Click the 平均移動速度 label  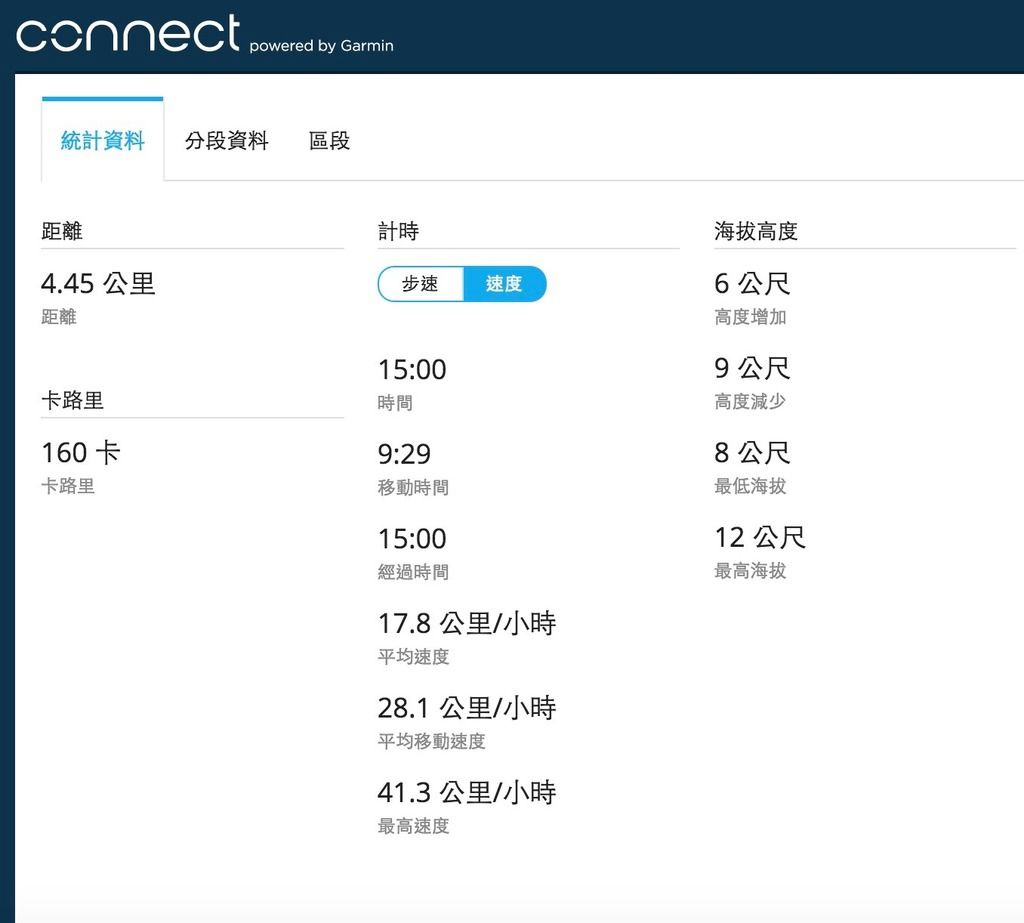coord(432,741)
